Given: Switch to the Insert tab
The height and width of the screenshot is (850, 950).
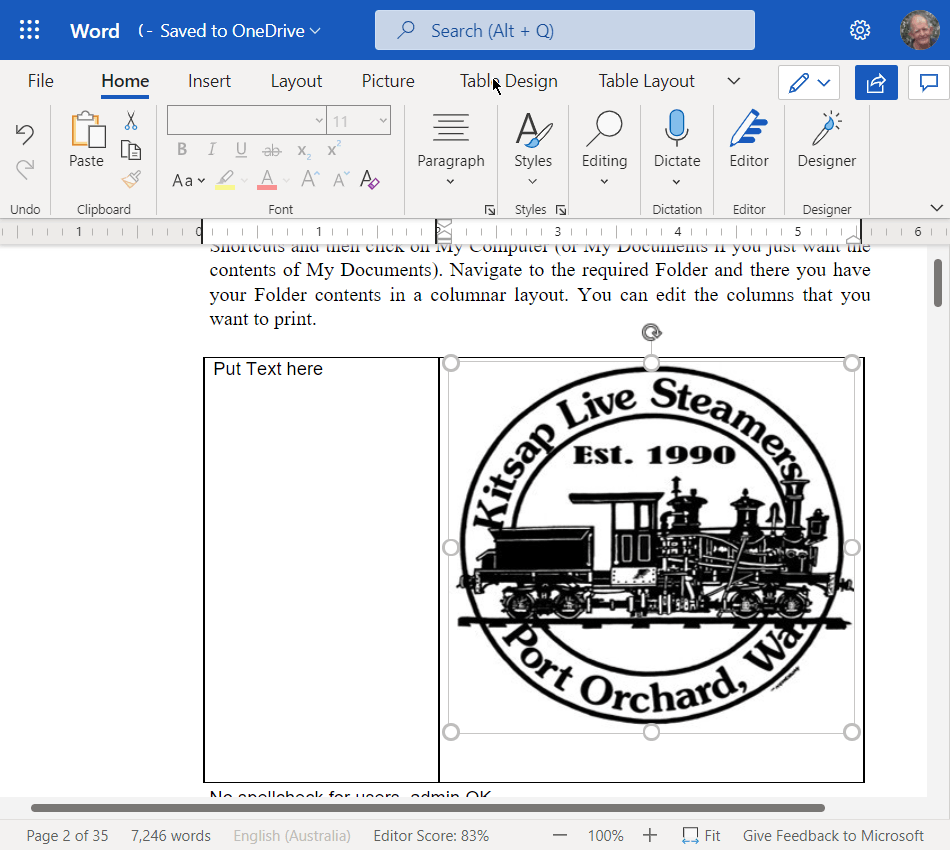Looking at the screenshot, I should pos(209,81).
